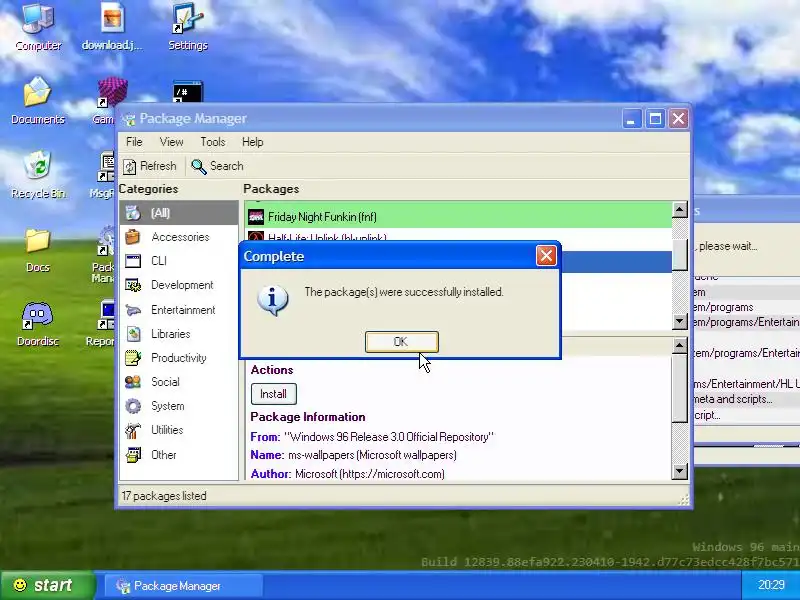The height and width of the screenshot is (600, 800).
Task: Click the Microsoft author URL text
Action: tap(392, 474)
